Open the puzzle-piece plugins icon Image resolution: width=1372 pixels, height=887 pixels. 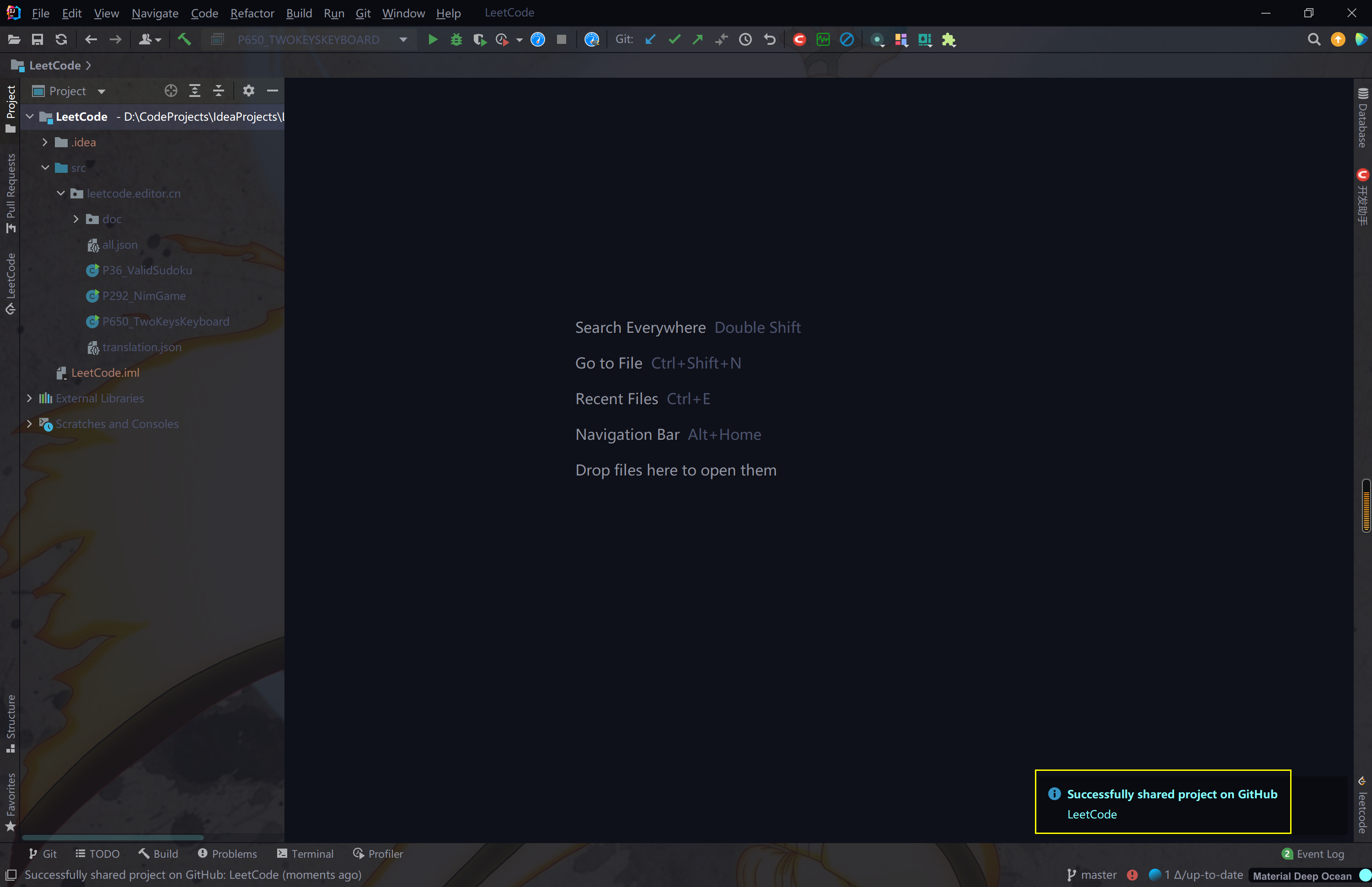[x=949, y=40]
